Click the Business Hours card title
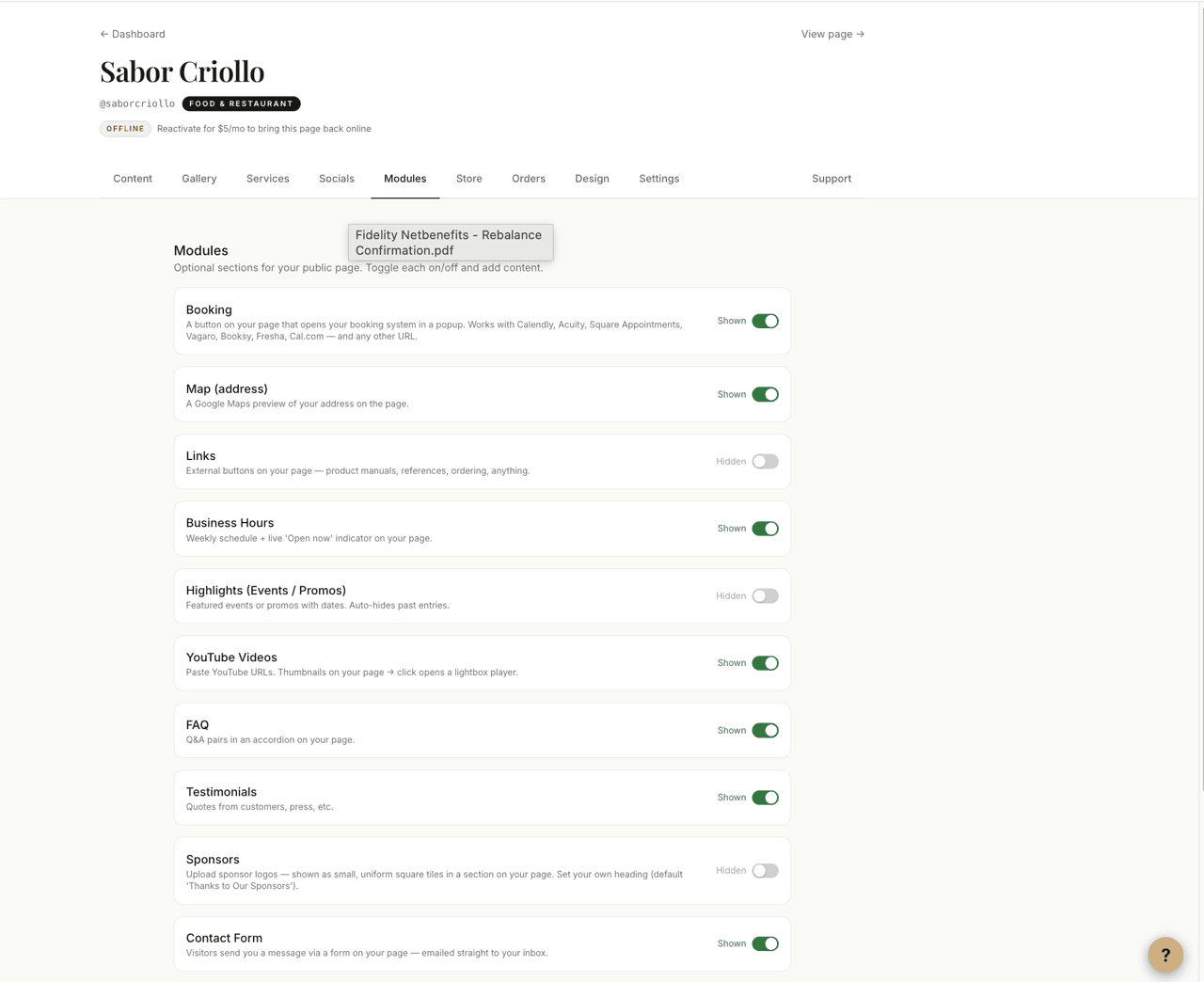 click(230, 523)
